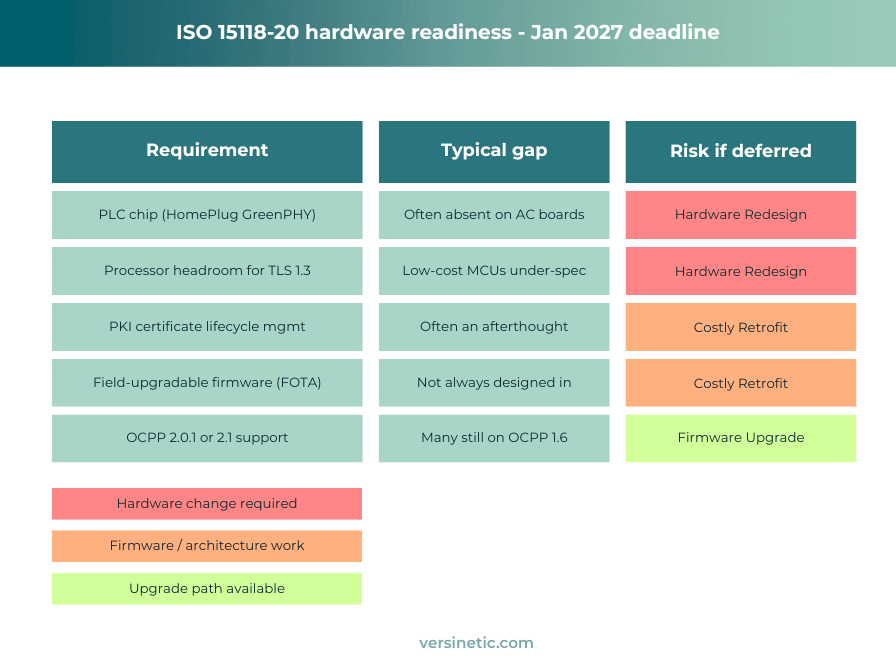896x672 pixels.
Task: Click the Field-upgradable firmware (FOTA) entry
Action: tap(207, 382)
